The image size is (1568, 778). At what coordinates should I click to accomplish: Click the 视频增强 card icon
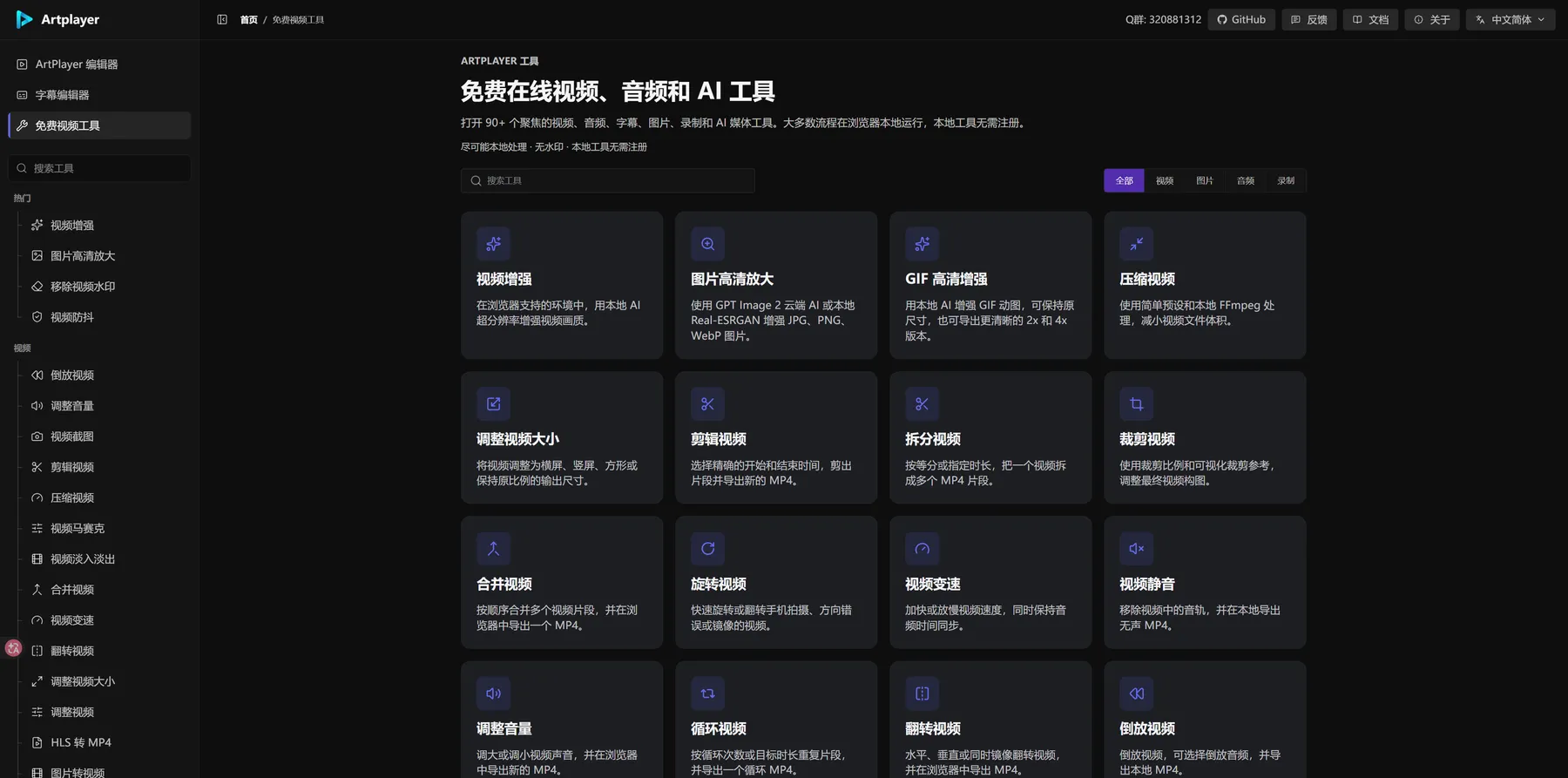pos(493,244)
